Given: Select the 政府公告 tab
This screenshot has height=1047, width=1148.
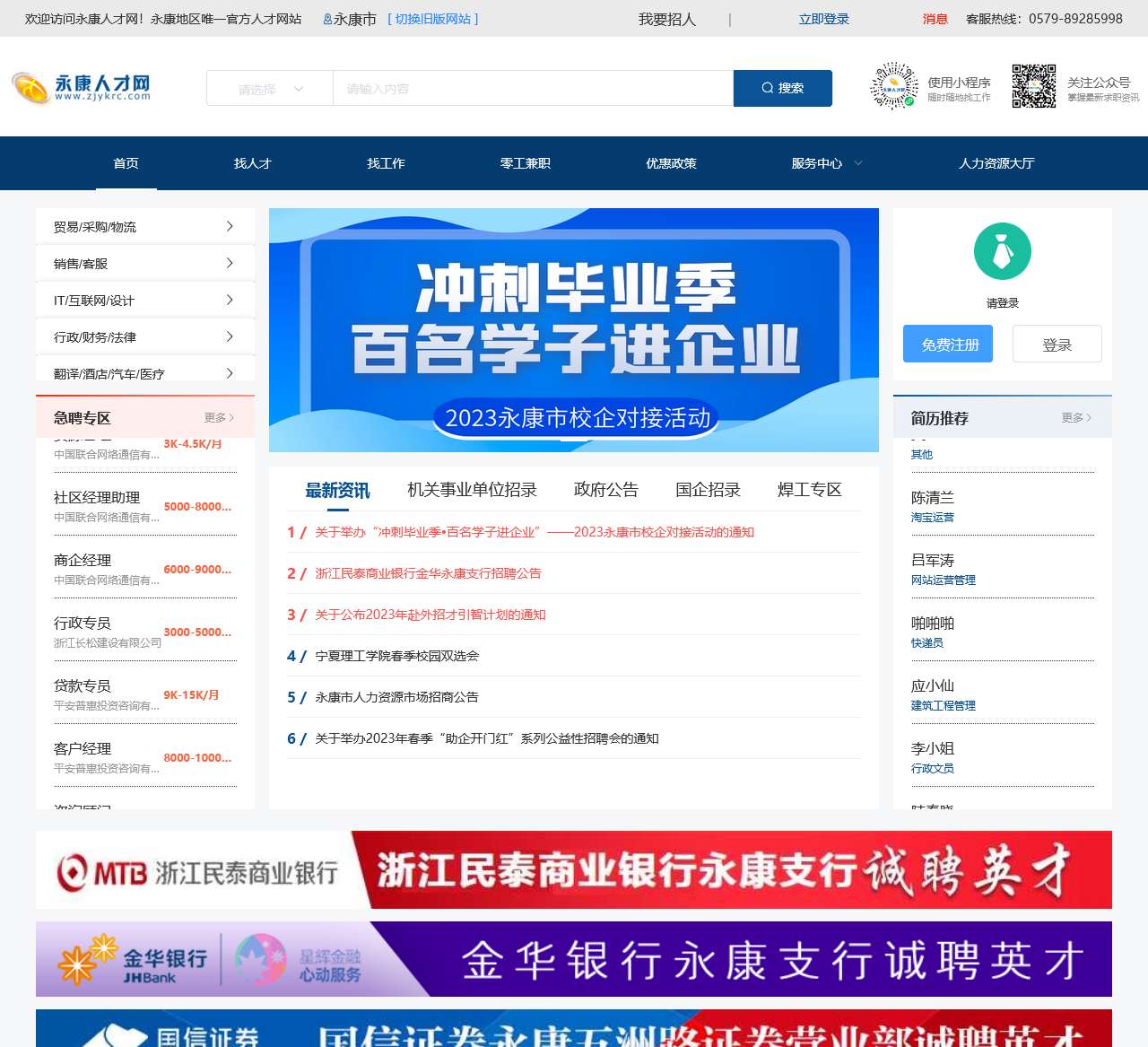Looking at the screenshot, I should (606, 490).
